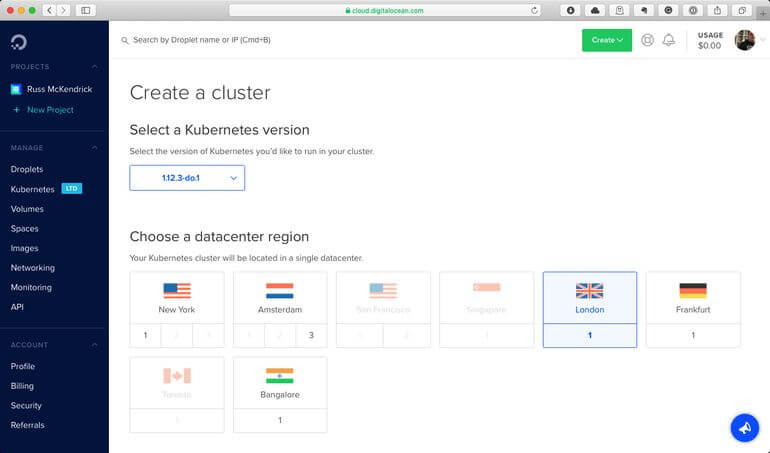Click the Safari share icon
This screenshot has width=770, height=453.
click(717, 10)
